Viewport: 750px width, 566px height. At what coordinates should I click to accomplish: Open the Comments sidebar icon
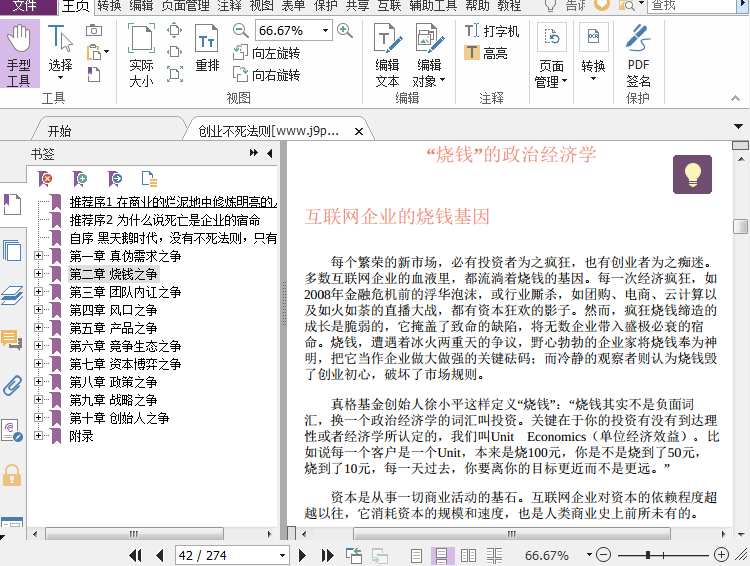click(12, 340)
